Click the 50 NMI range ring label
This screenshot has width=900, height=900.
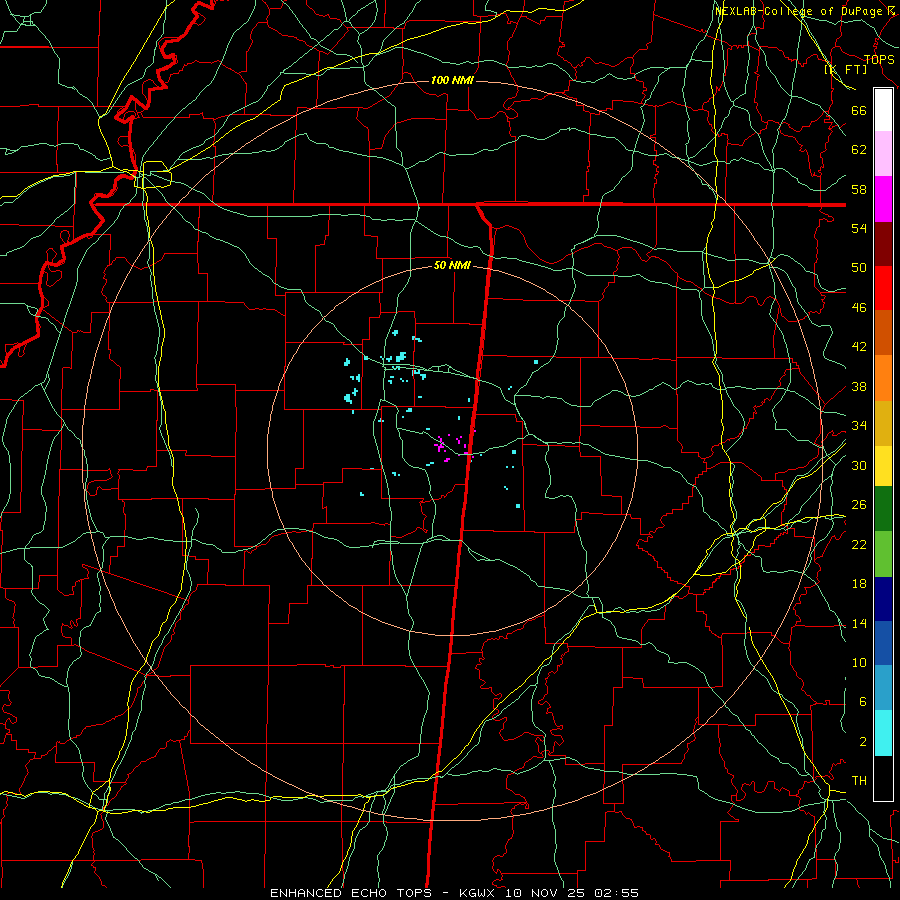coord(452,265)
